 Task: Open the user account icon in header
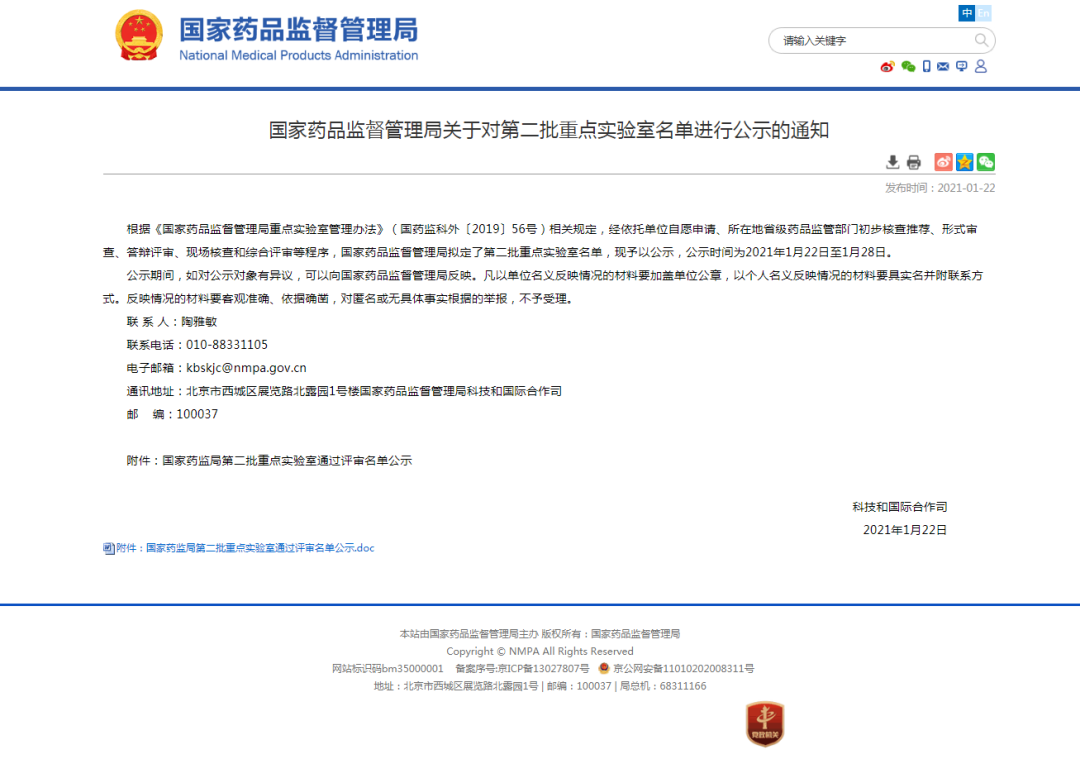980,67
